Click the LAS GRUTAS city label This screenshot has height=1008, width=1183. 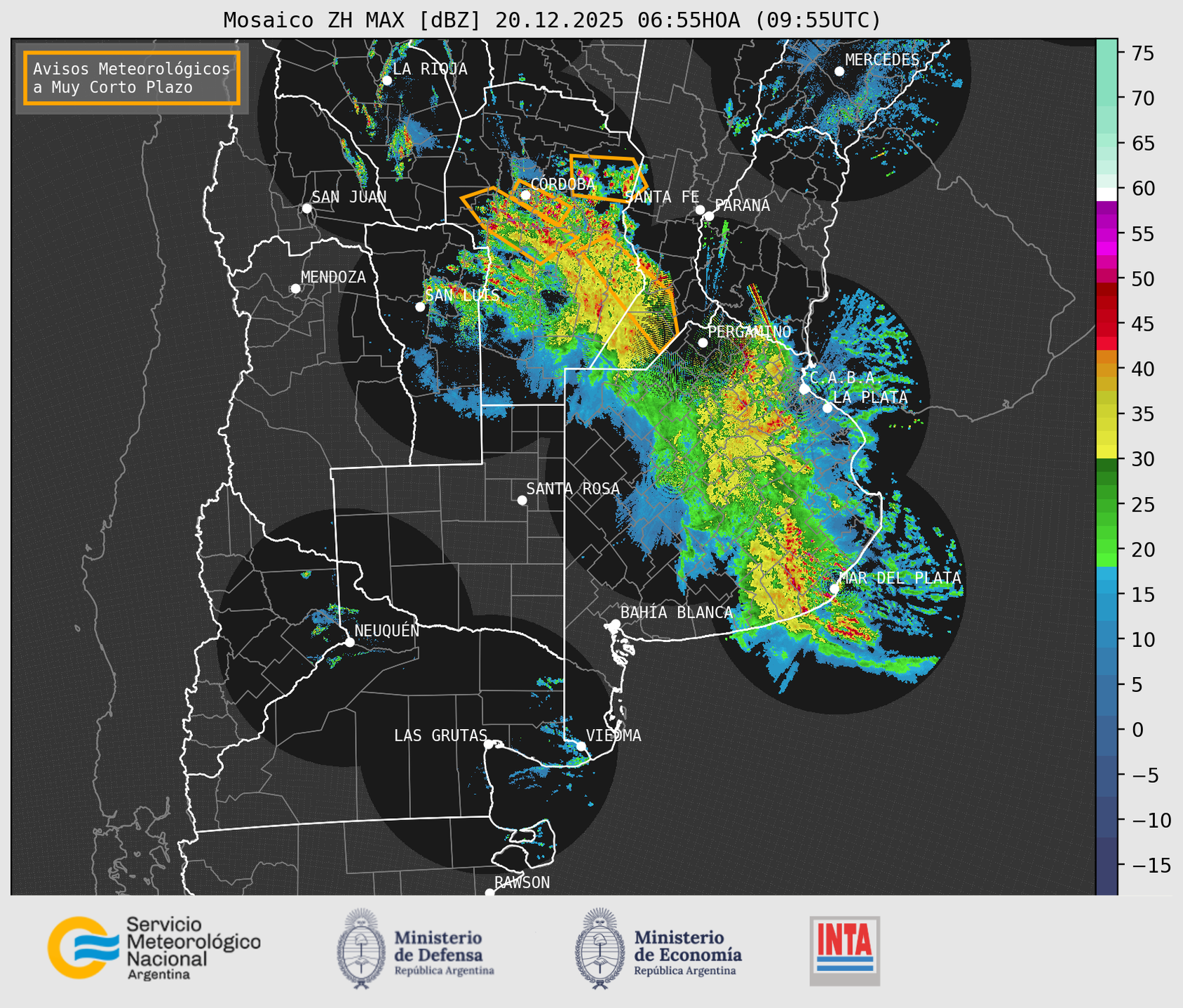[440, 735]
